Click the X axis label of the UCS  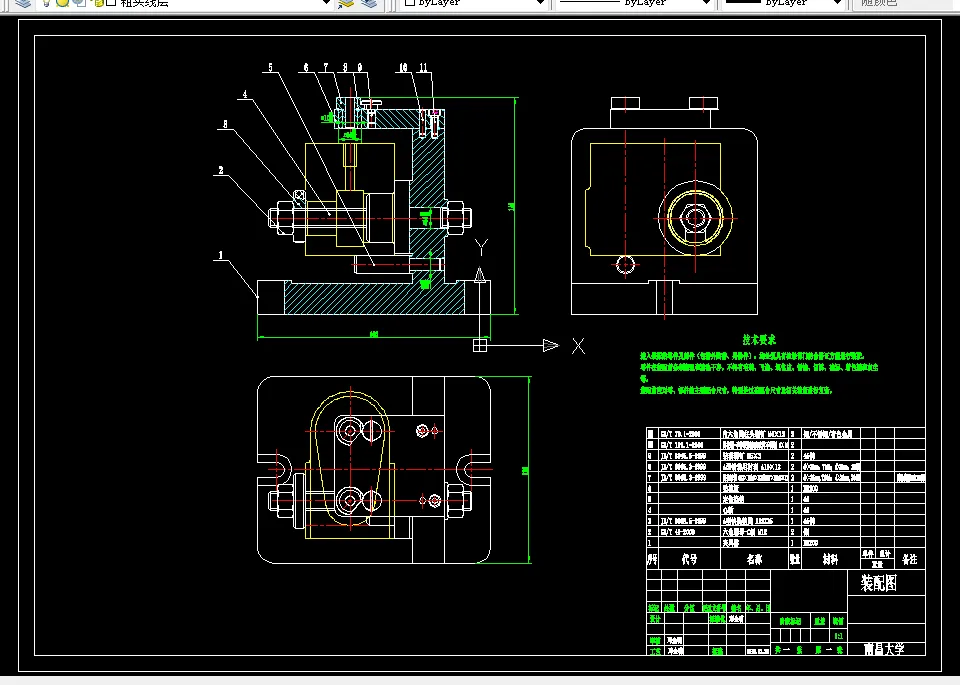578,346
